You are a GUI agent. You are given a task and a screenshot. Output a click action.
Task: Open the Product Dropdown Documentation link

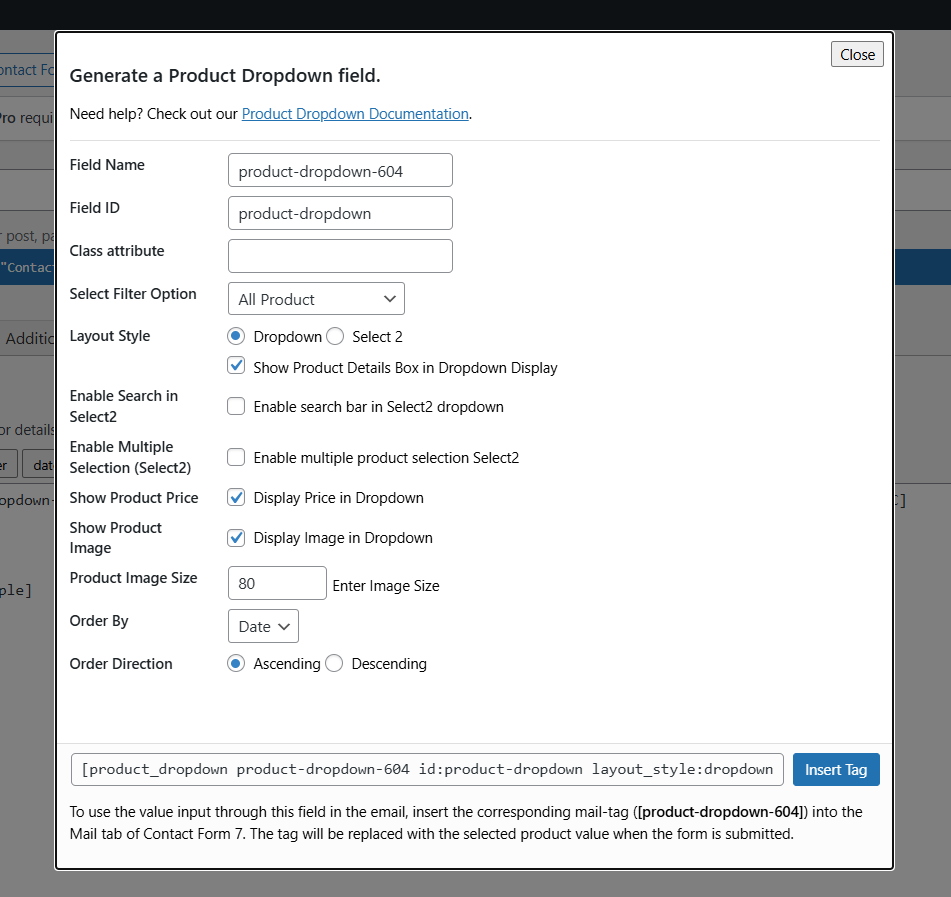355,114
